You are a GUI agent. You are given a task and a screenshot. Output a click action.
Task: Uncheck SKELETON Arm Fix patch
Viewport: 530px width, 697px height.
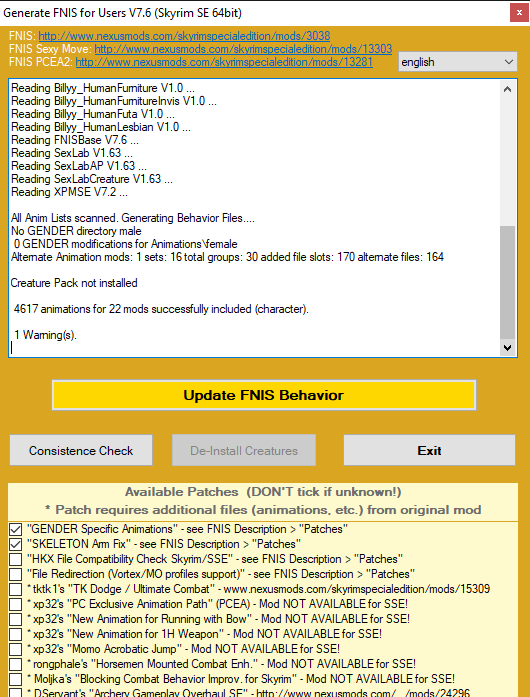pyautogui.click(x=16, y=544)
